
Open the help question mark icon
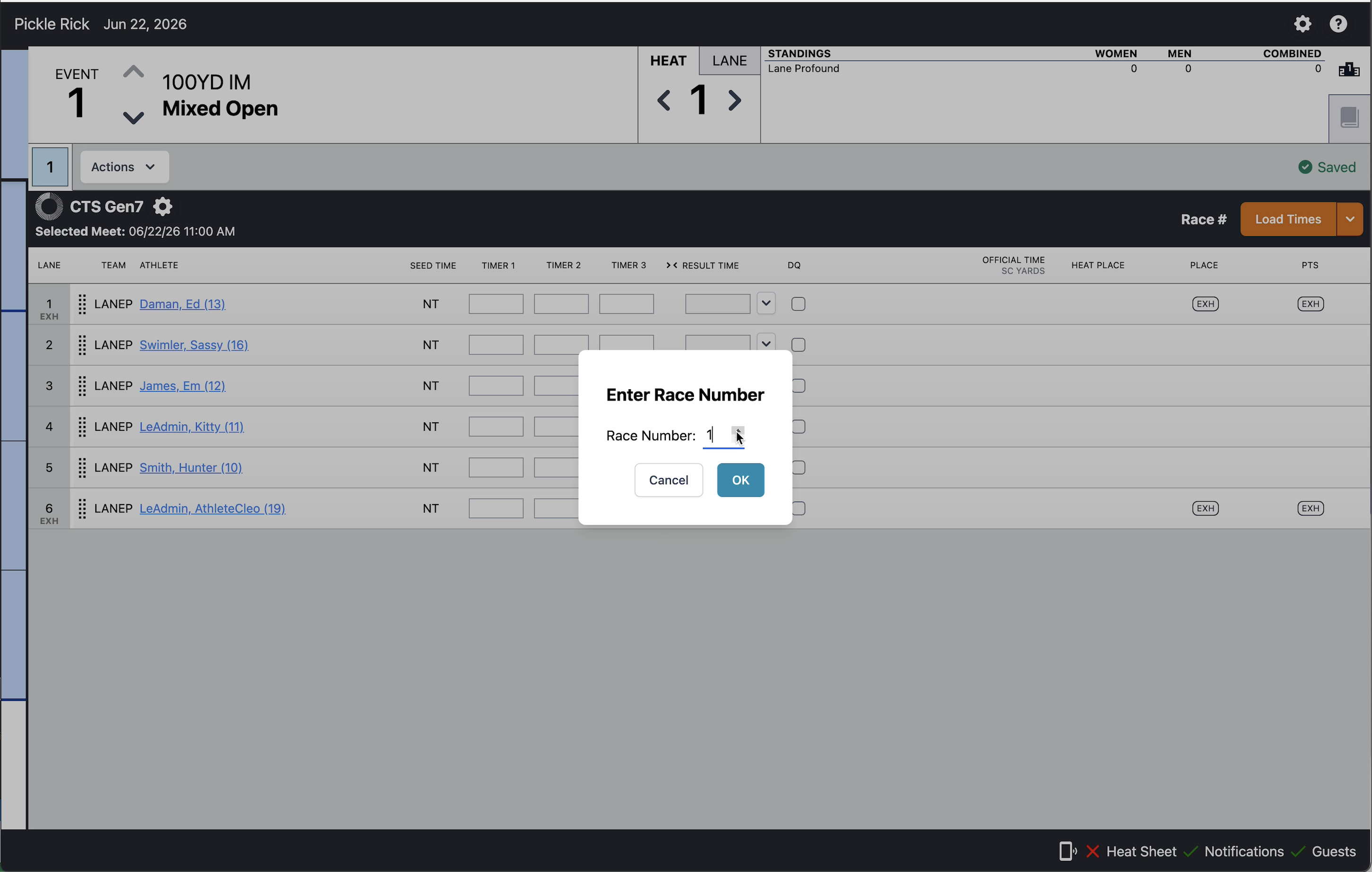(x=1338, y=24)
